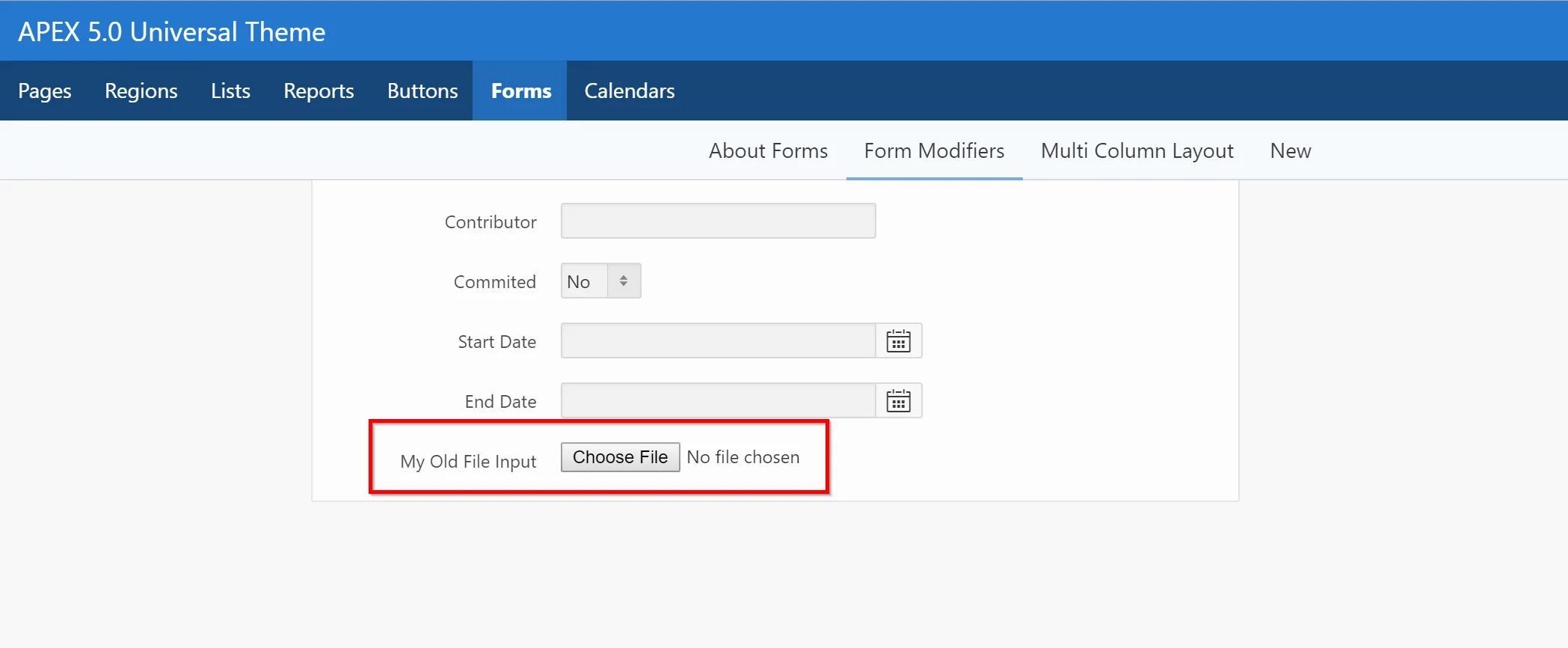Switch to the Reports navigation tab
The height and width of the screenshot is (648, 1568).
319,91
